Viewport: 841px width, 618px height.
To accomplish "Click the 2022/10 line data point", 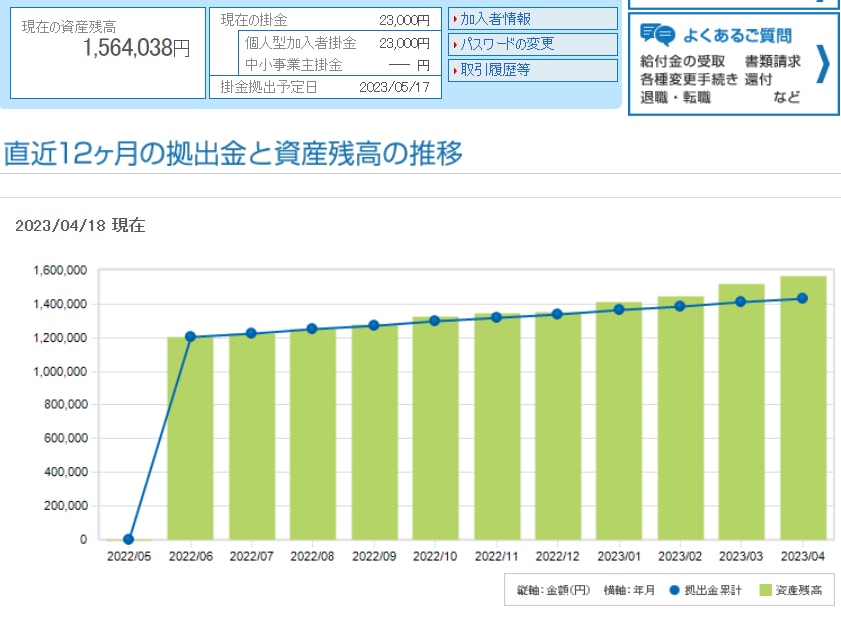I will pyautogui.click(x=434, y=321).
